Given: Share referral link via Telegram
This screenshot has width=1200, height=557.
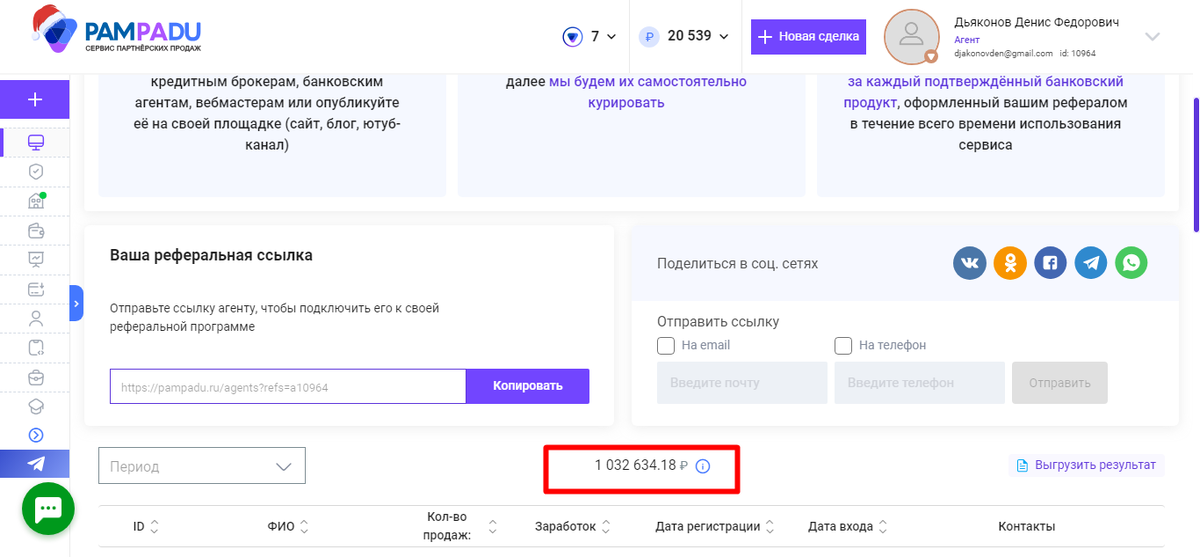Looking at the screenshot, I should (1091, 263).
